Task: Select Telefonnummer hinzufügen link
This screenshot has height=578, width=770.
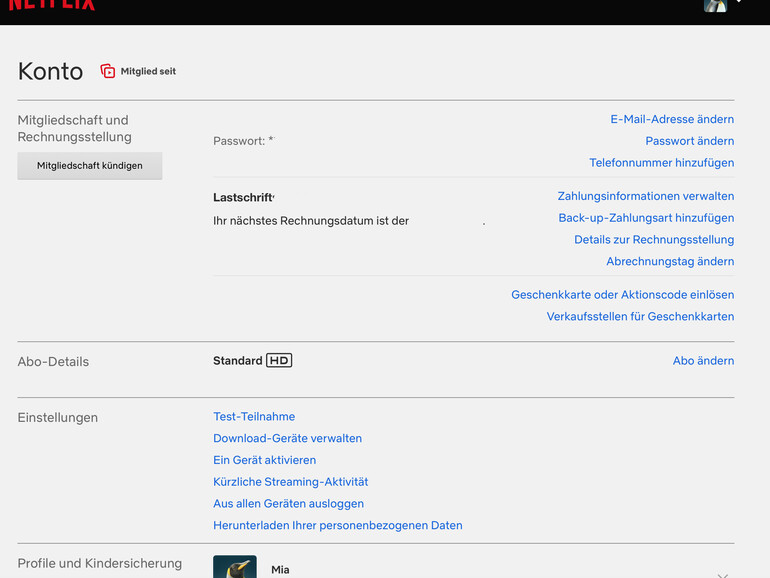Action: [661, 163]
